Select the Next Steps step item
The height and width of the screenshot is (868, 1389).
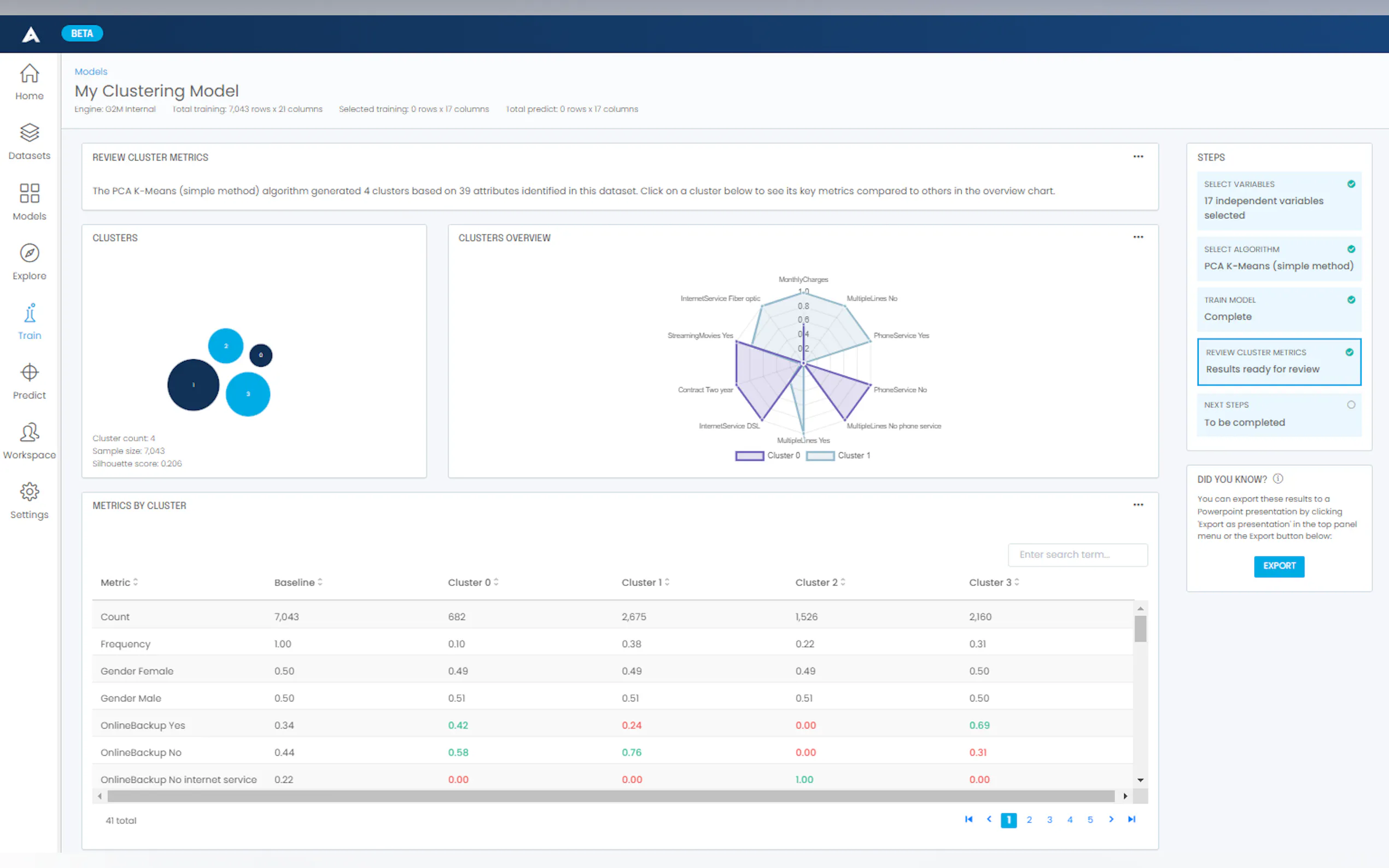[1279, 413]
